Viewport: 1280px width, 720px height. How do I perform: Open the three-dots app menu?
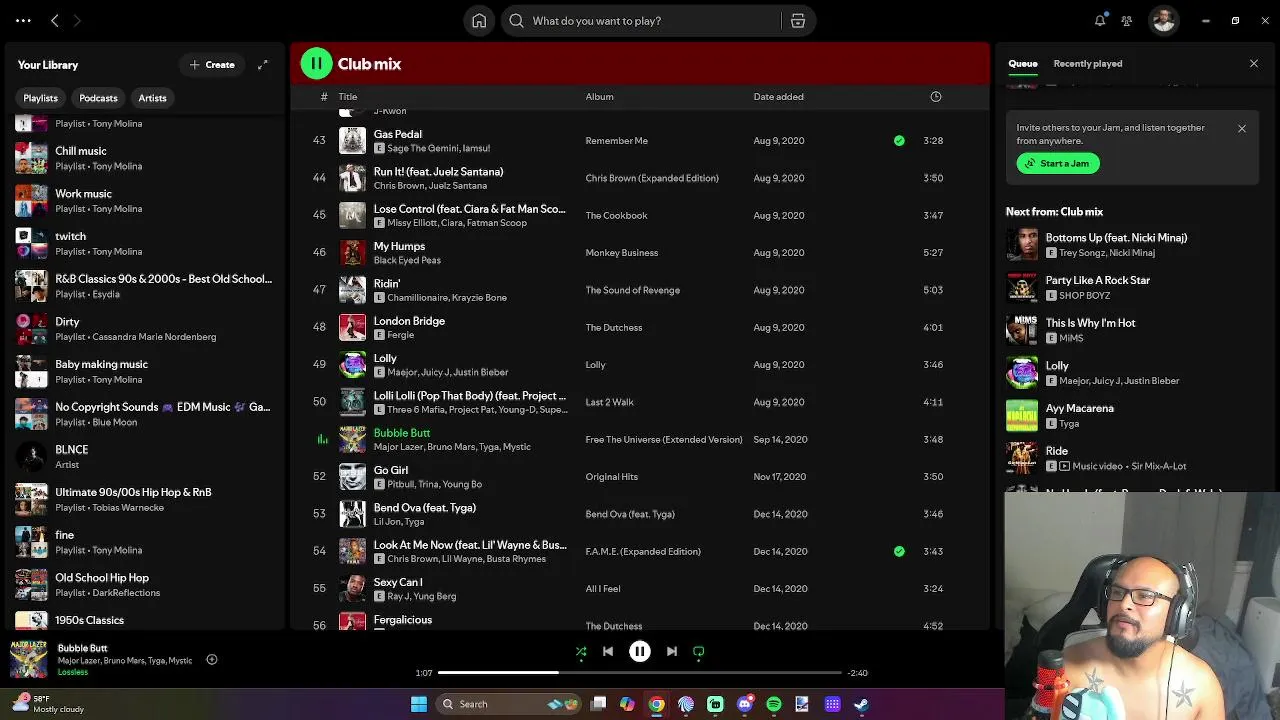(23, 20)
